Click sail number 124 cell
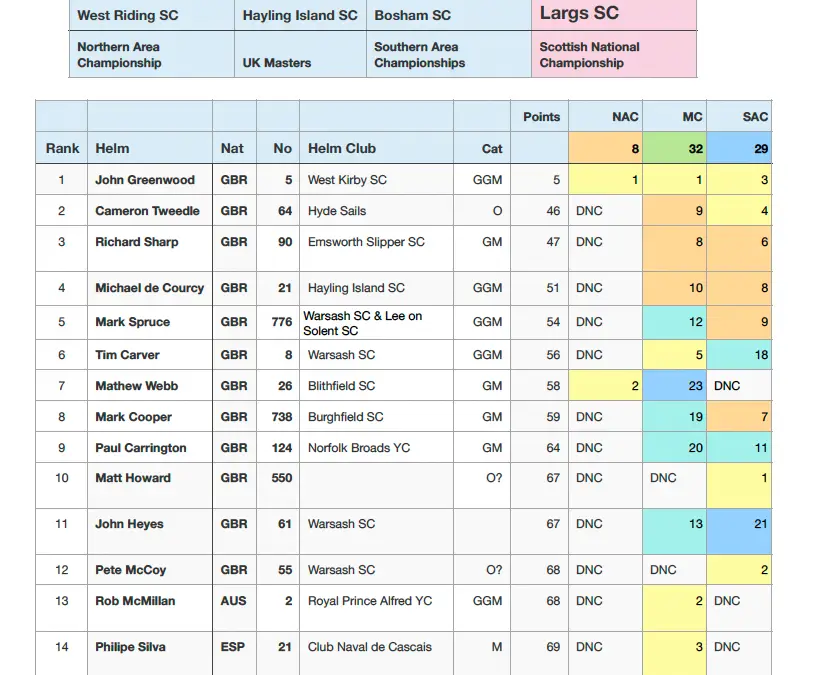 click(278, 447)
